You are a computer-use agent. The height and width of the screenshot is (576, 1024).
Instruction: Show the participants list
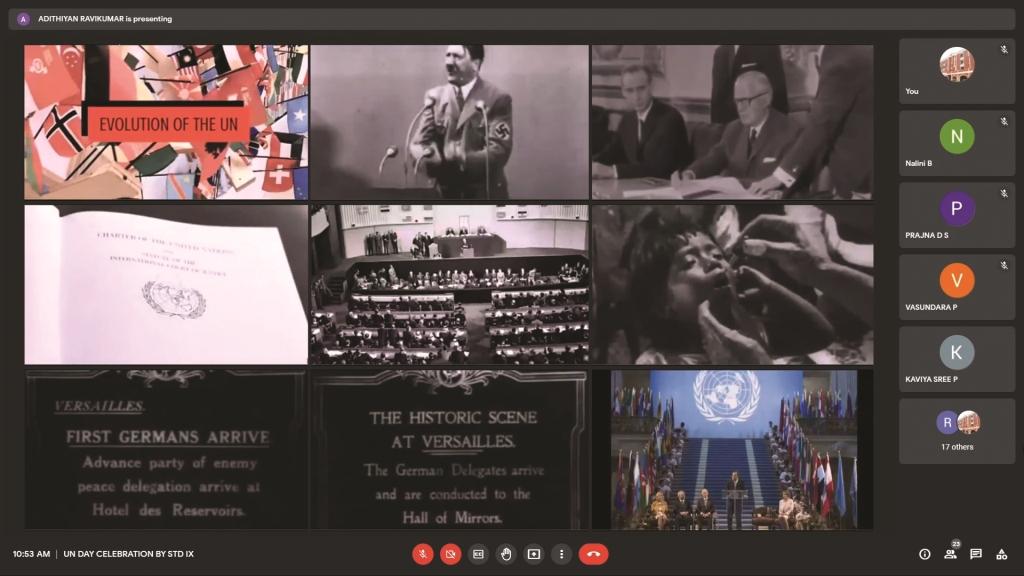(950, 554)
